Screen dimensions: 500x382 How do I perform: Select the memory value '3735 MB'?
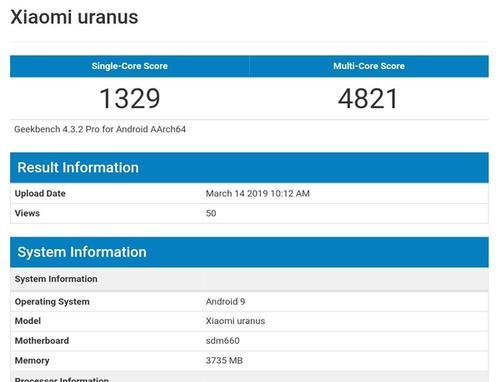tap(224, 360)
